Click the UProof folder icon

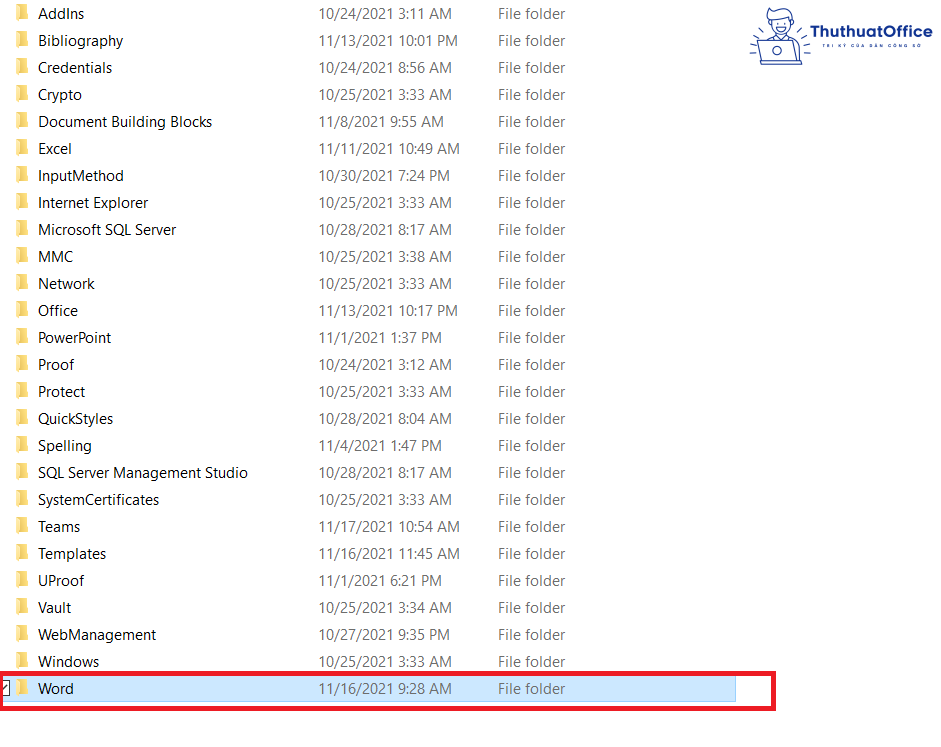coord(22,580)
